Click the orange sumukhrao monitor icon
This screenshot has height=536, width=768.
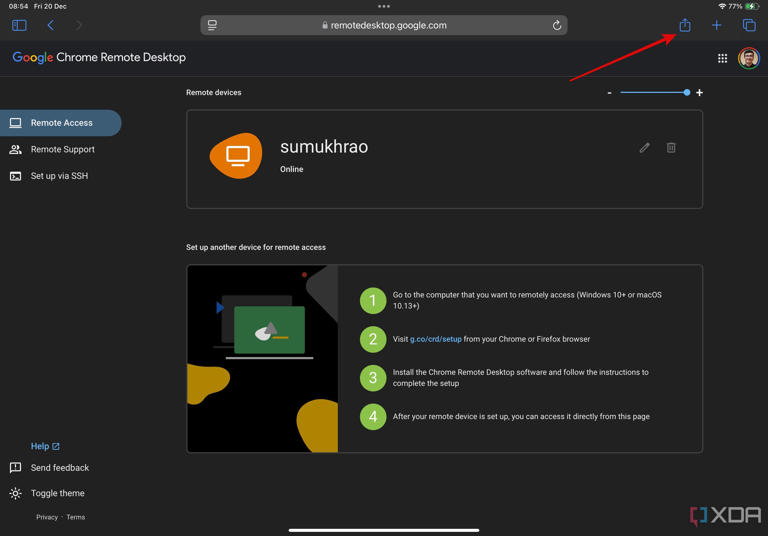236,155
